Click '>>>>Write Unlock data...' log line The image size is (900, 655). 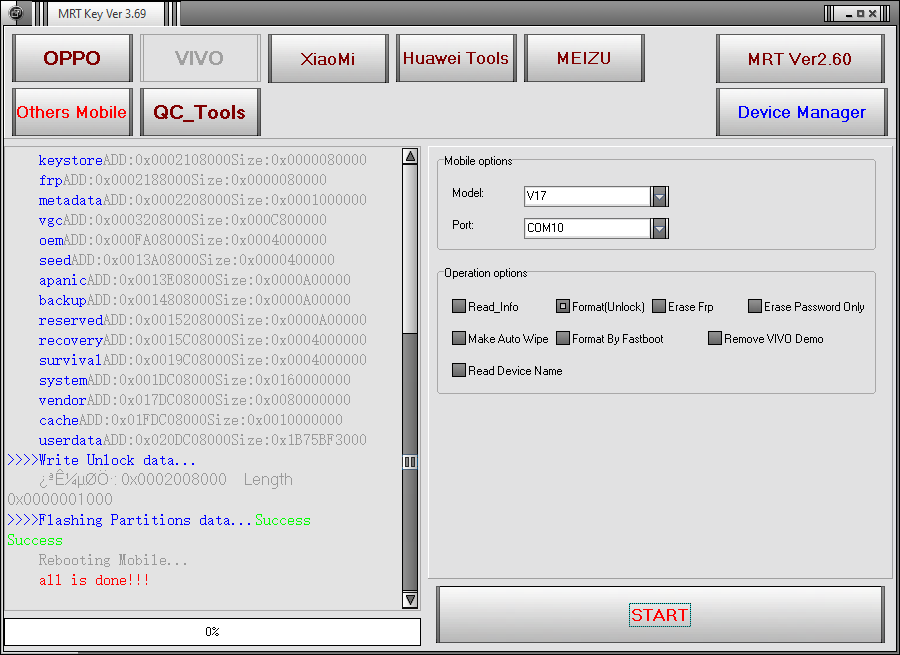tap(102, 460)
